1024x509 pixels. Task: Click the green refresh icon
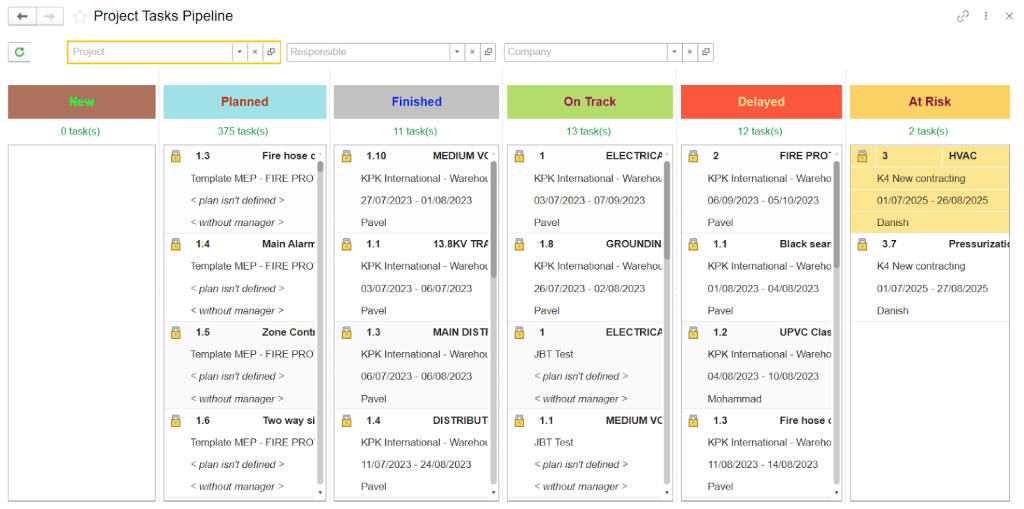point(19,52)
